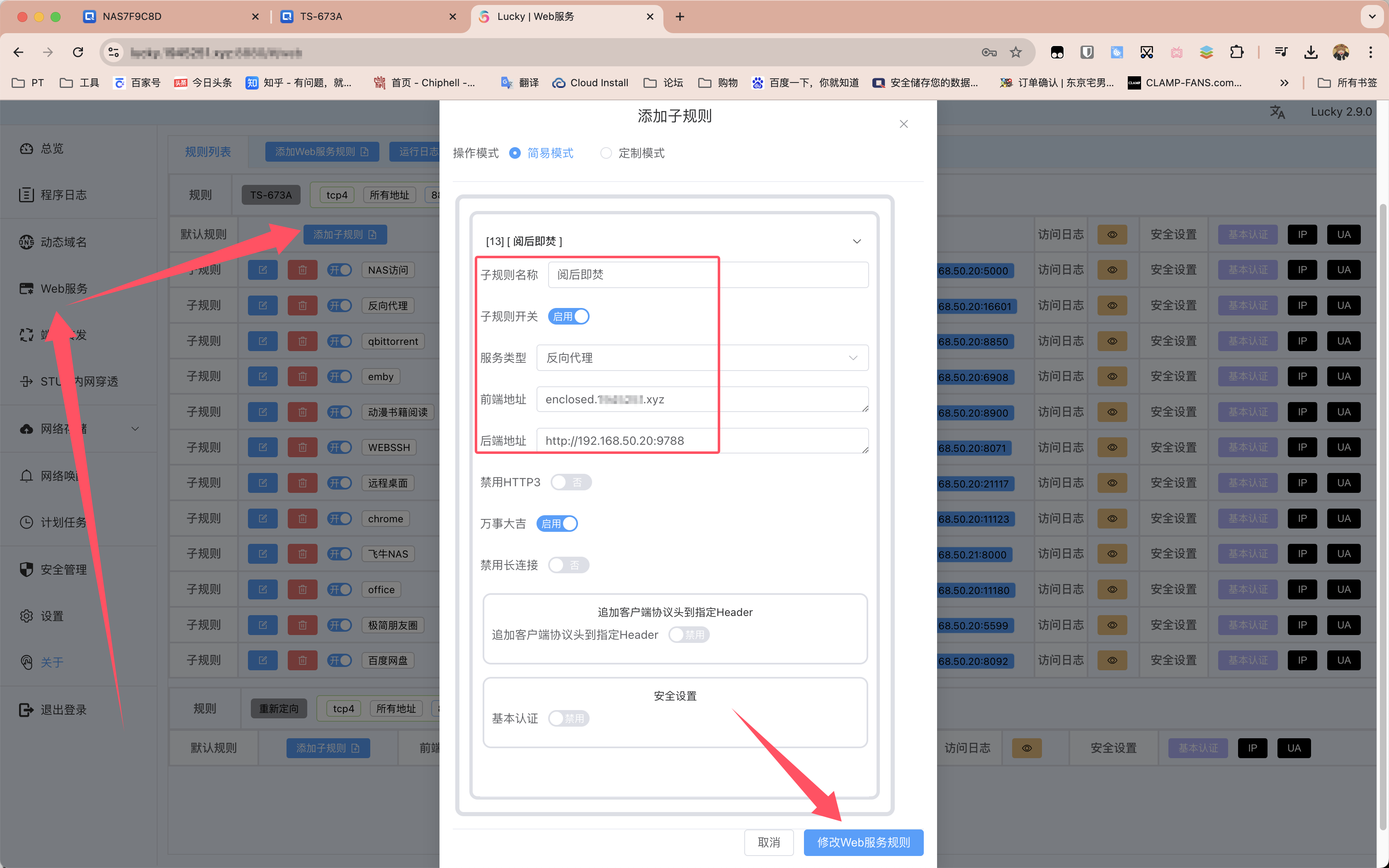Click edit icon for office sub-rule
The width and height of the screenshot is (1389, 868).
tap(263, 589)
